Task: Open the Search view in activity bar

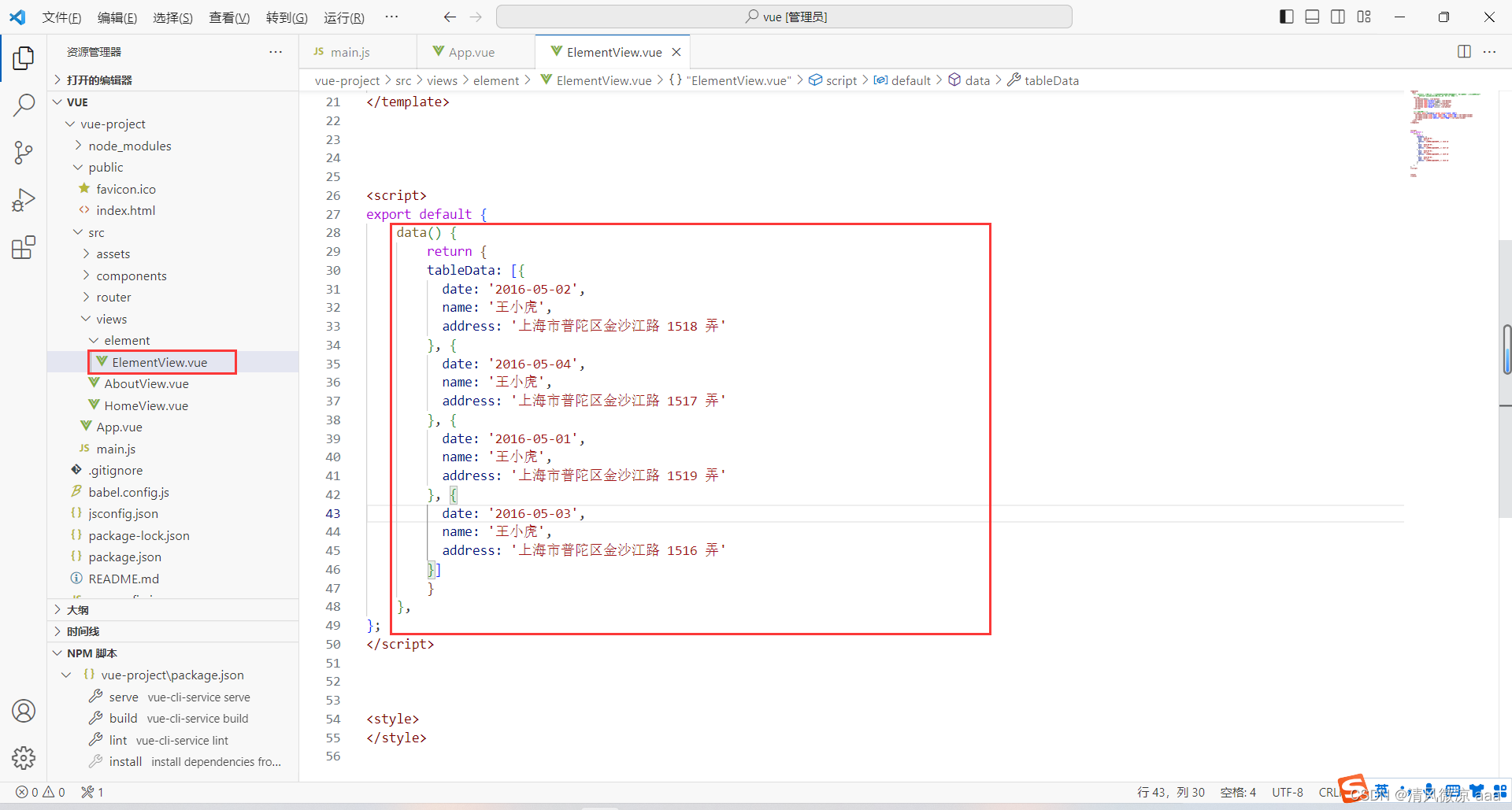Action: [x=24, y=105]
